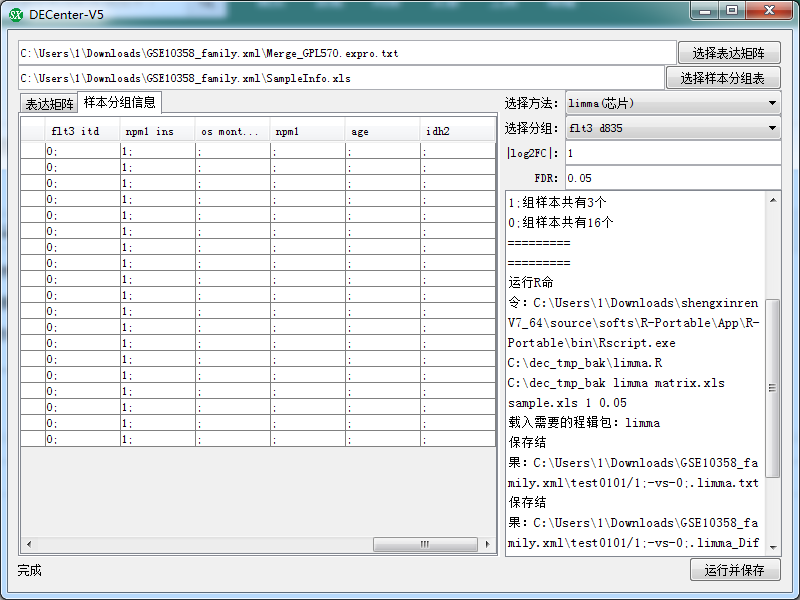
Task: Click the FDR value field
Action: 672,178
